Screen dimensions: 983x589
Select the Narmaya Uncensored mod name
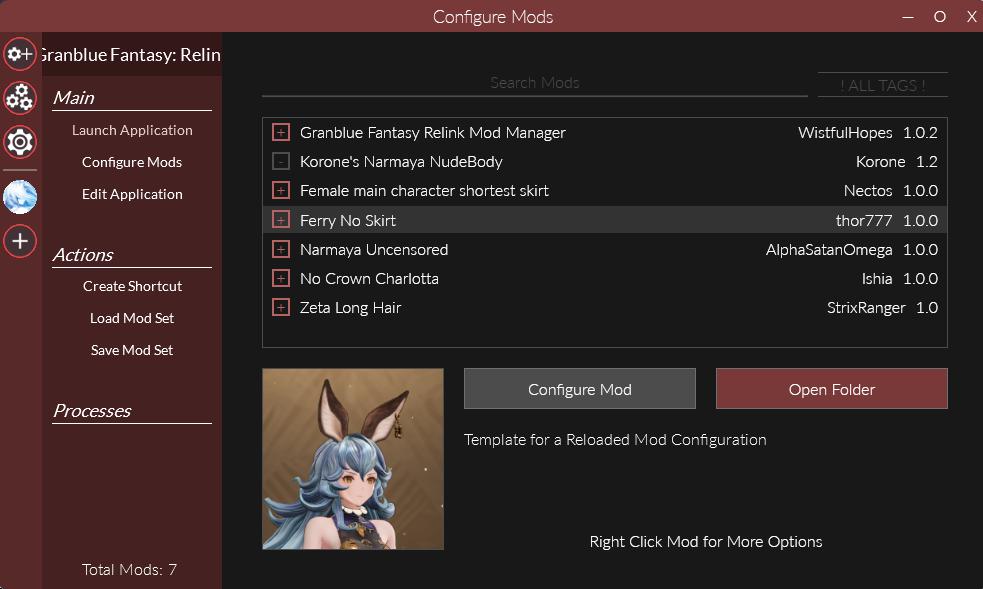coord(374,249)
